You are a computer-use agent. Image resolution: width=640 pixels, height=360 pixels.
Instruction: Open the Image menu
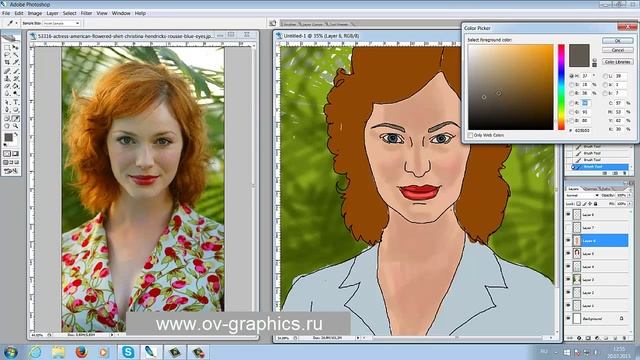click(x=35, y=13)
